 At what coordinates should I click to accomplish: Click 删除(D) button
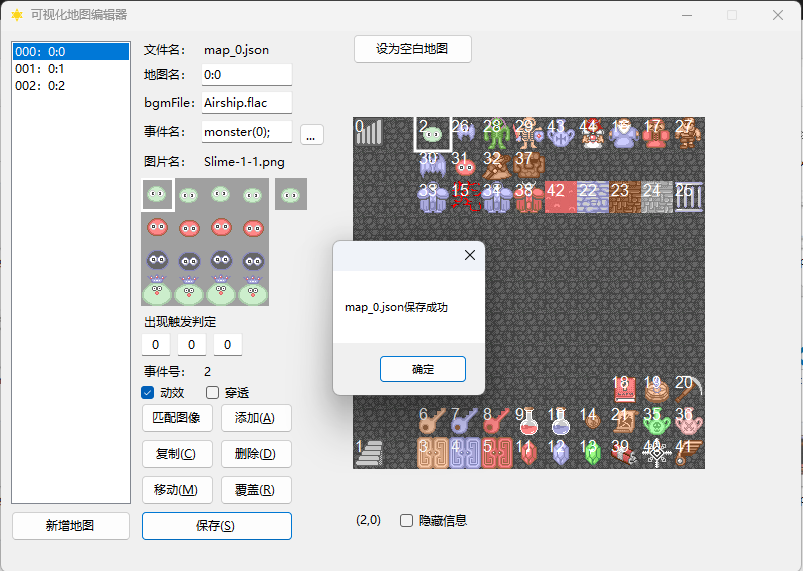(256, 454)
